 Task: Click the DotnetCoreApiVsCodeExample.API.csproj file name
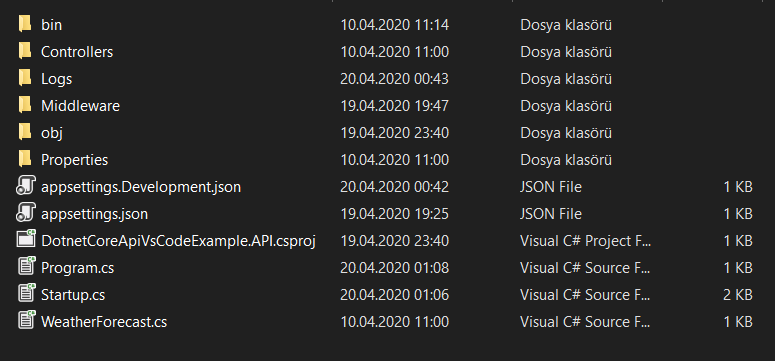tap(178, 241)
